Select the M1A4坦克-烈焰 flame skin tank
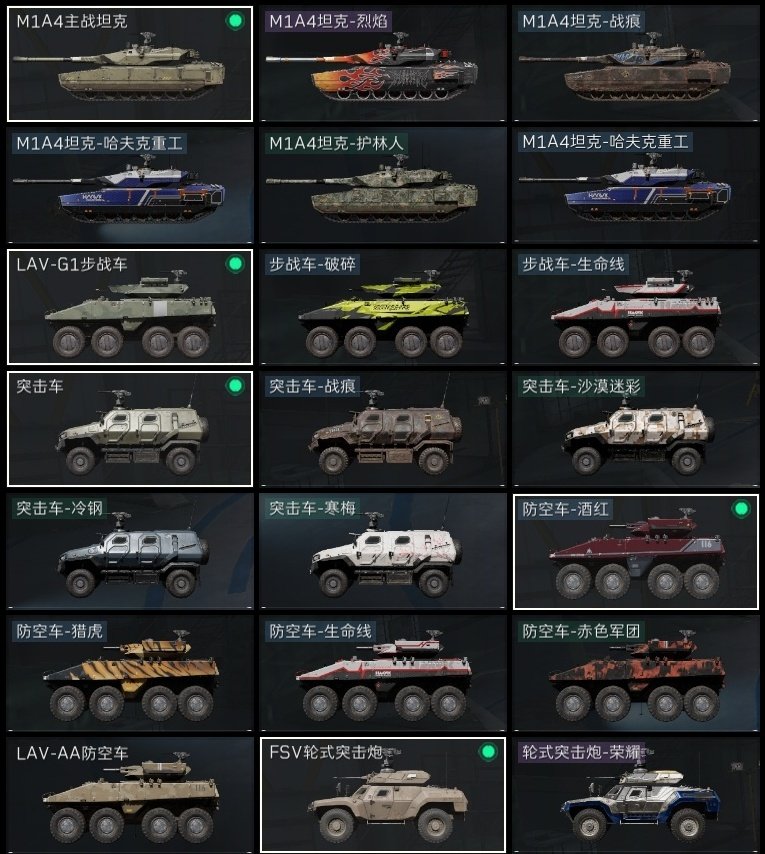This screenshot has height=854, width=765. coord(383,64)
